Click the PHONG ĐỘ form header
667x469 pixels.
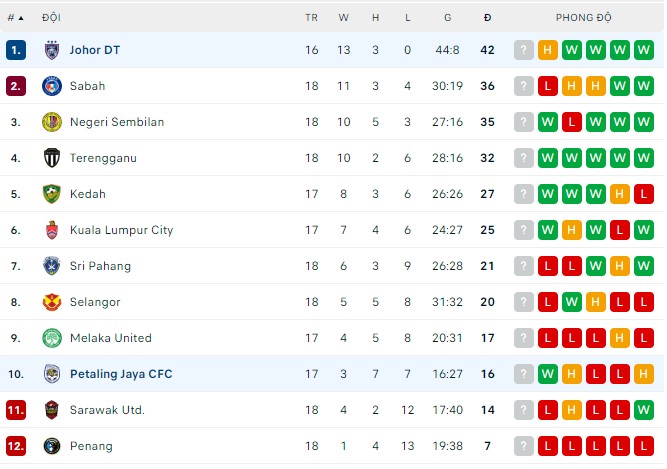click(x=584, y=18)
